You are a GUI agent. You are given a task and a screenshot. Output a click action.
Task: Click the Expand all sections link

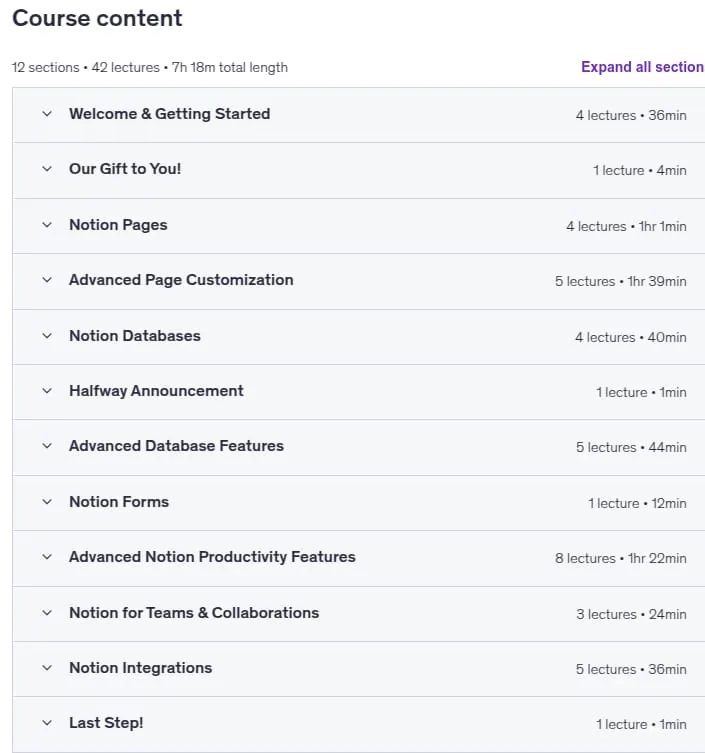pyautogui.click(x=643, y=67)
